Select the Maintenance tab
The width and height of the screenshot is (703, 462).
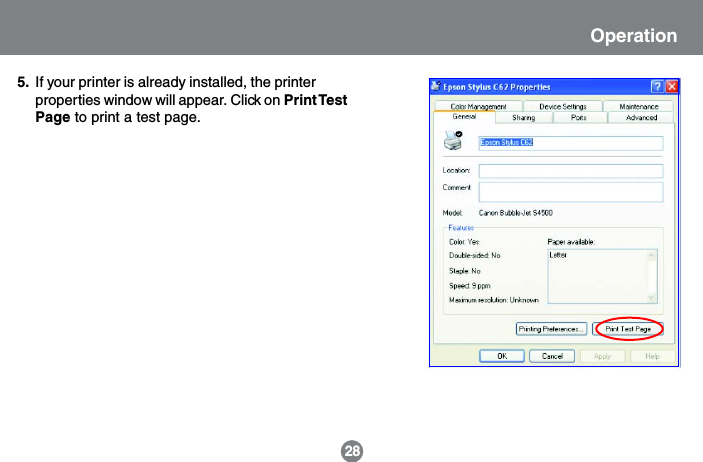(x=638, y=106)
